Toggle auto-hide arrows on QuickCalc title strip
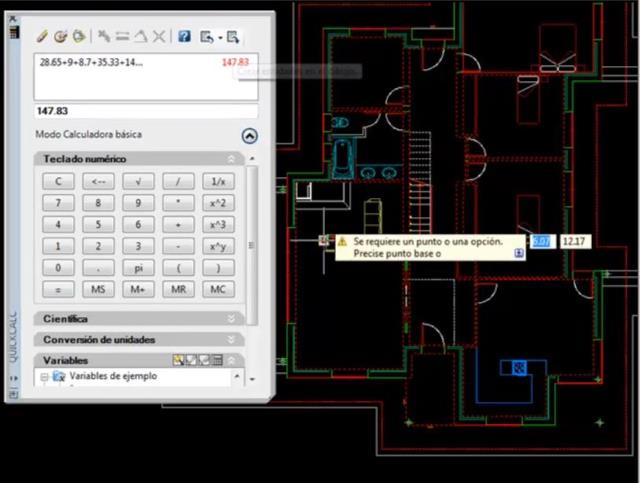This screenshot has height=483, width=640. 13,378
